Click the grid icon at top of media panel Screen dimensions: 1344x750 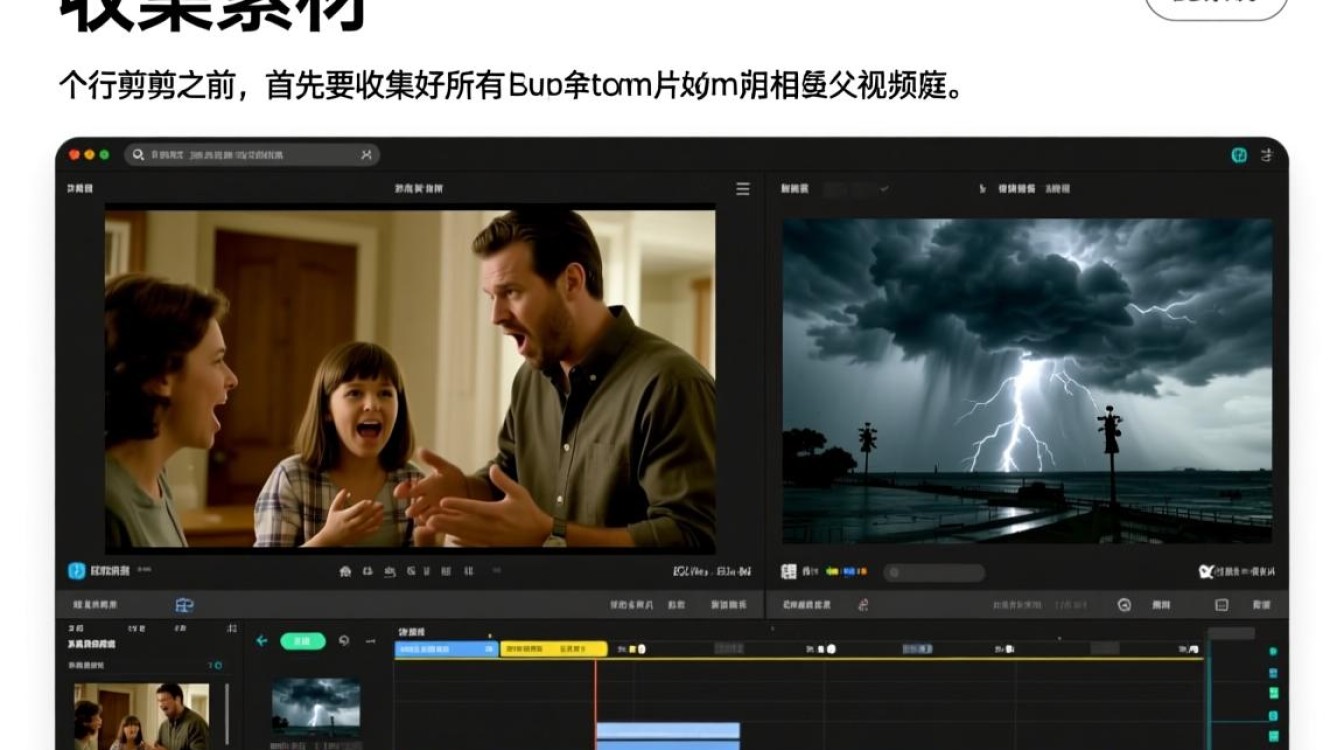[232, 629]
